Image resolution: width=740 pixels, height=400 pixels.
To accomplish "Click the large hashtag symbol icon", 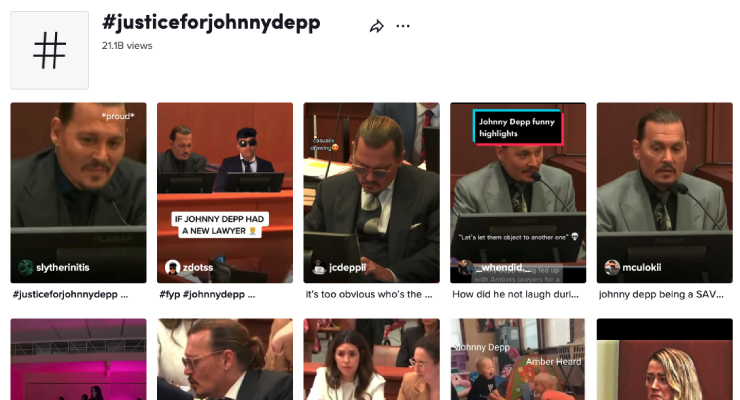I will click(x=50, y=50).
